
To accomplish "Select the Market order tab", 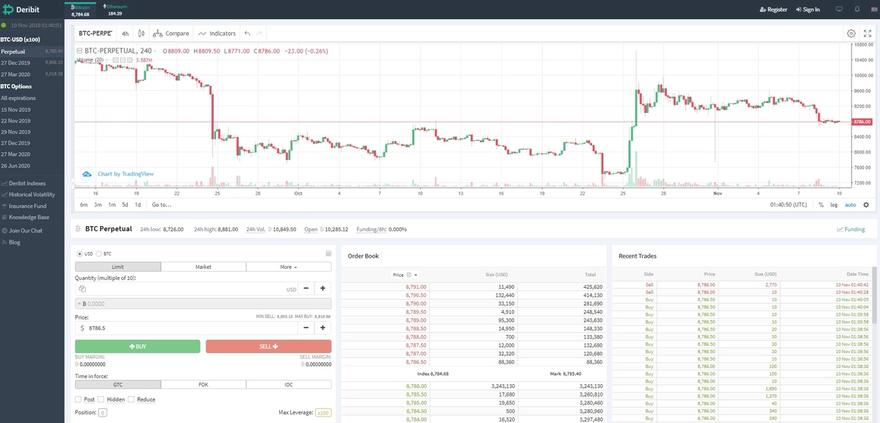I will coord(203,267).
